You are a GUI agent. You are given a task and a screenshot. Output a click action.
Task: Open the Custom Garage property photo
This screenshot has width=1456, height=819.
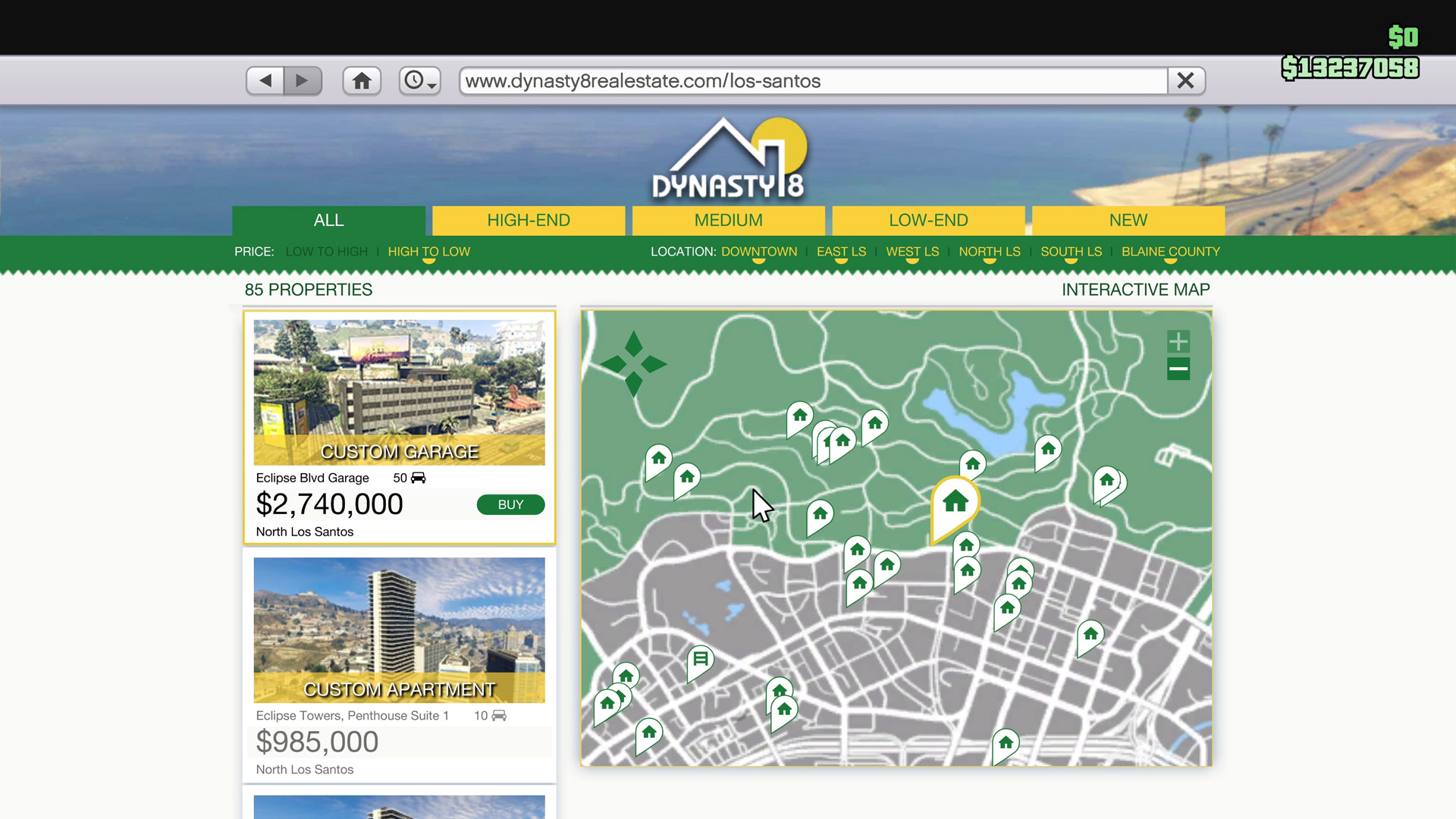click(x=399, y=392)
